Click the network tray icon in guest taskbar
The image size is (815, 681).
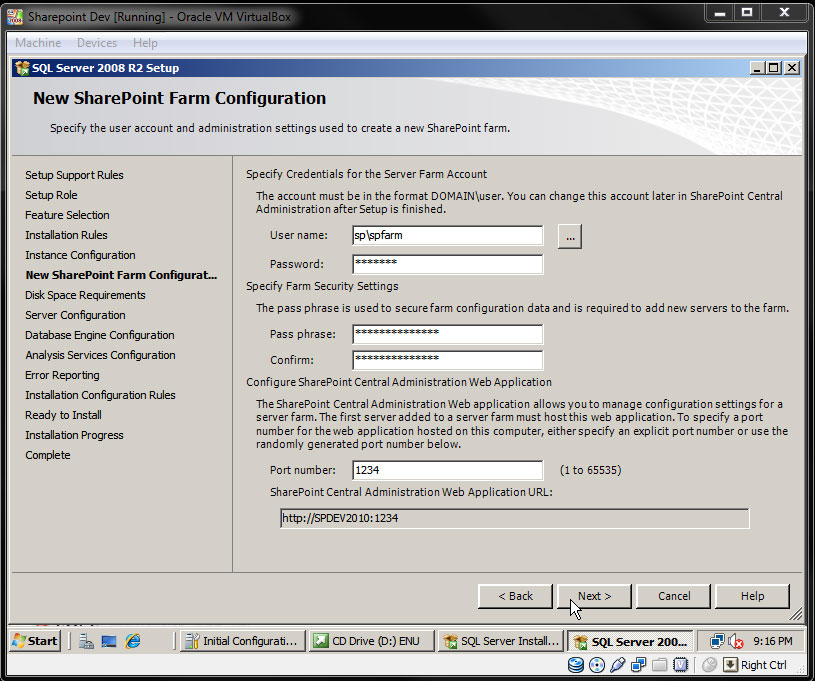pos(717,641)
